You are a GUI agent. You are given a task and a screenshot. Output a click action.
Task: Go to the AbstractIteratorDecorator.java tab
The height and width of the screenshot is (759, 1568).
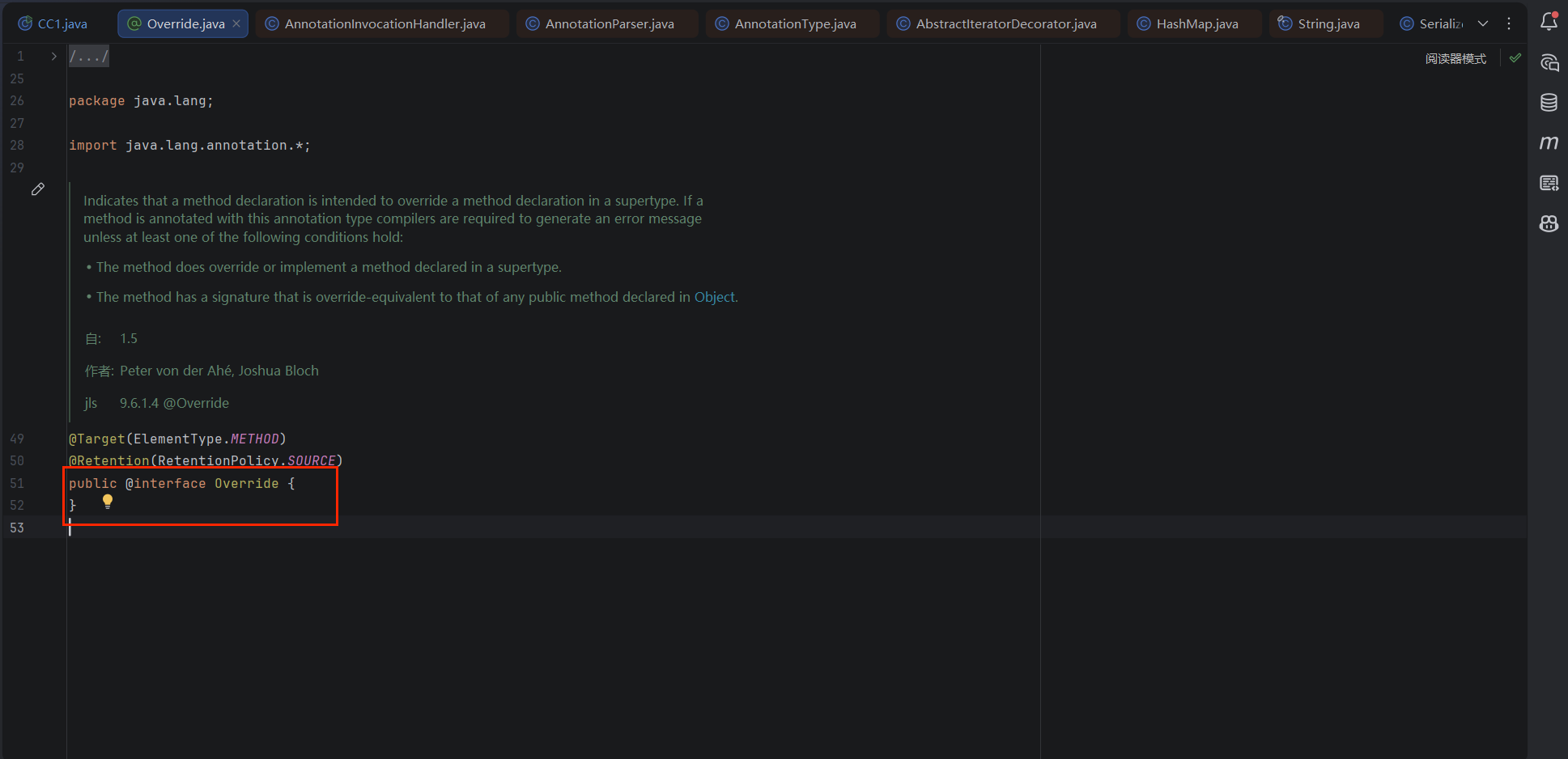[1005, 23]
